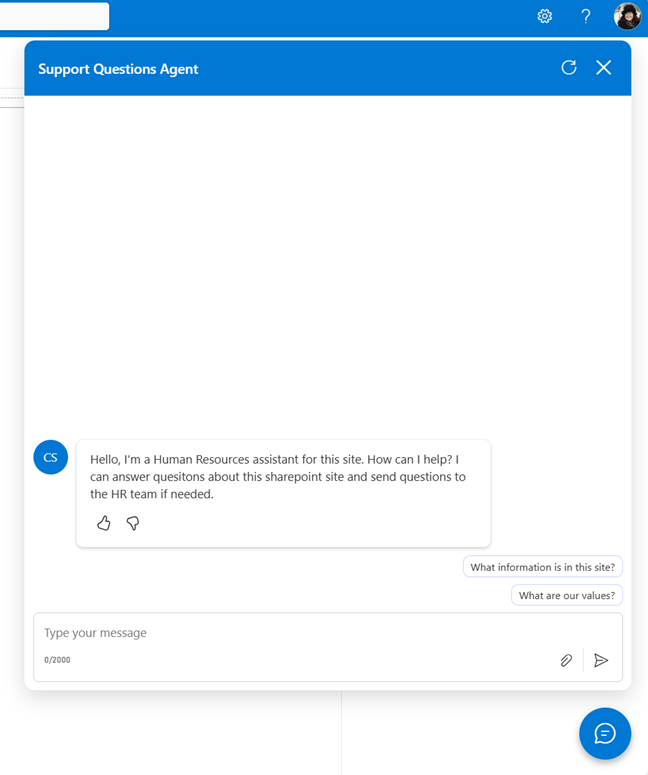Give the greeting message a thumbs down
Image resolution: width=648 pixels, height=775 pixels.
point(133,523)
